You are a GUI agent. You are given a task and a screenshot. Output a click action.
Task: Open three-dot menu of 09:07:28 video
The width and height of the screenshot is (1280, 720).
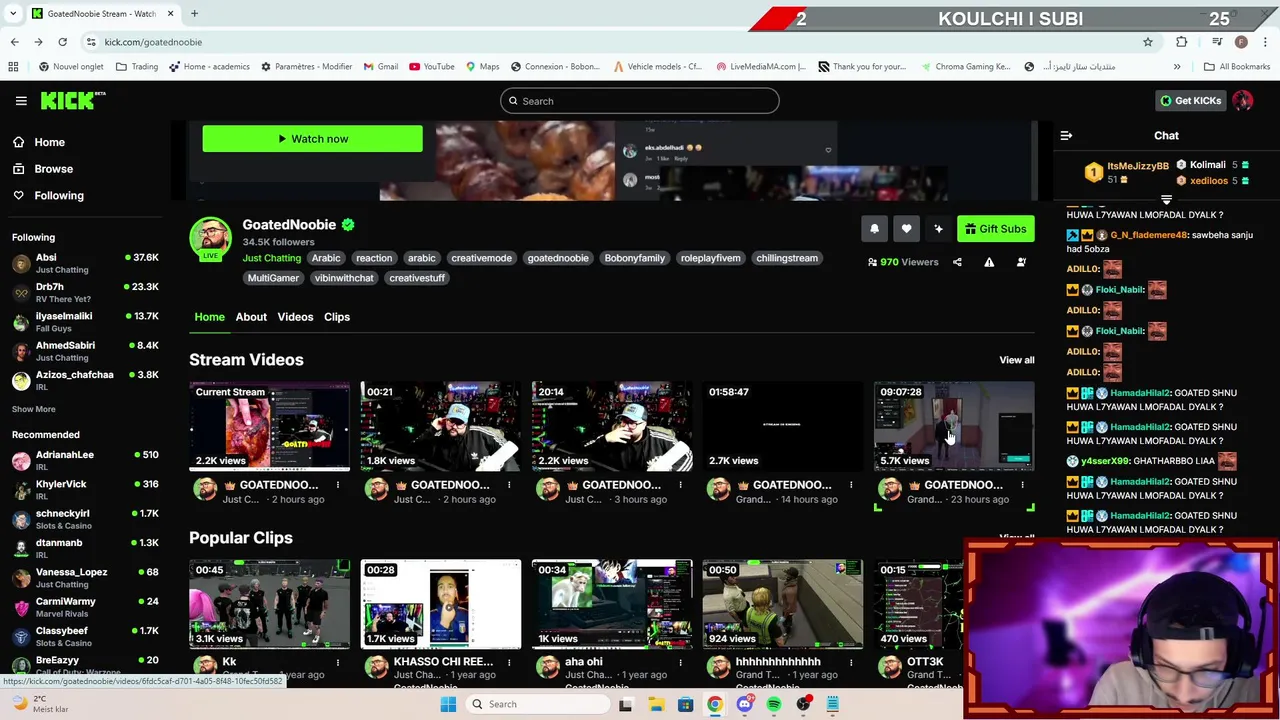pos(1022,485)
